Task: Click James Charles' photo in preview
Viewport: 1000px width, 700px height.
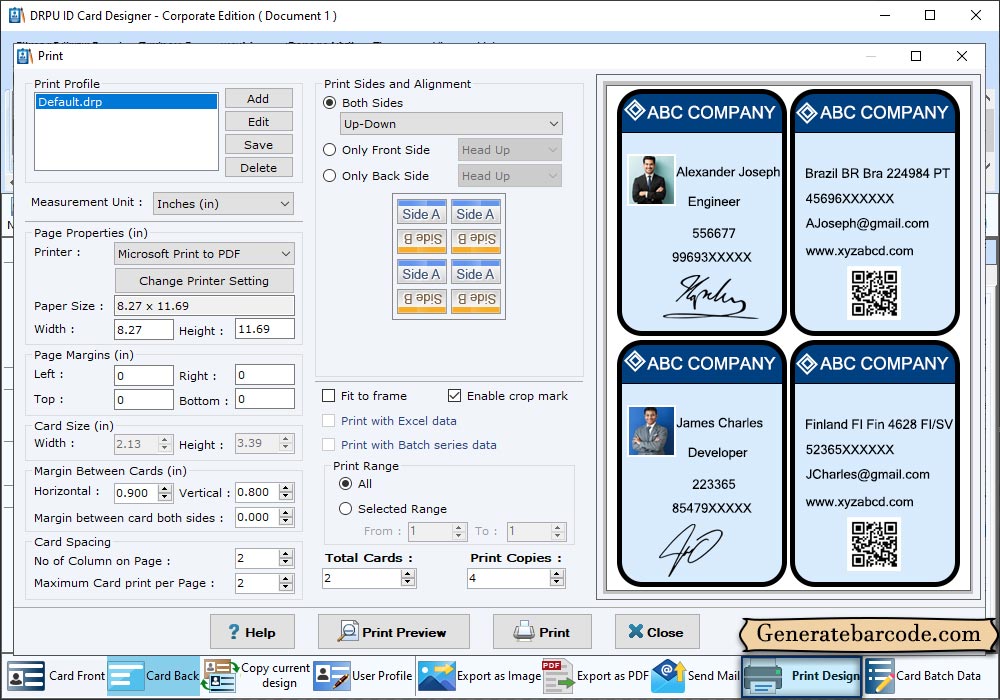Action: coord(651,431)
